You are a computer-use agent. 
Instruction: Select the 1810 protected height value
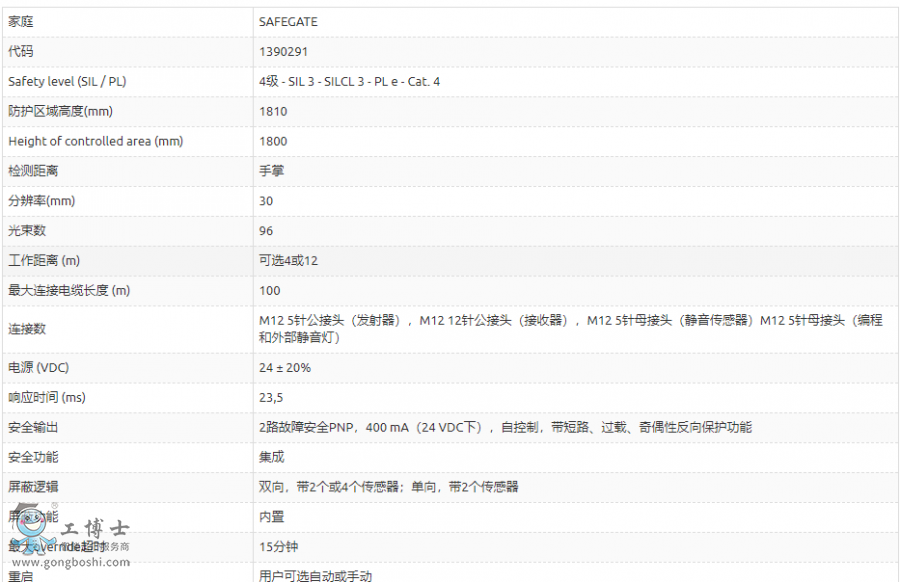tap(273, 111)
